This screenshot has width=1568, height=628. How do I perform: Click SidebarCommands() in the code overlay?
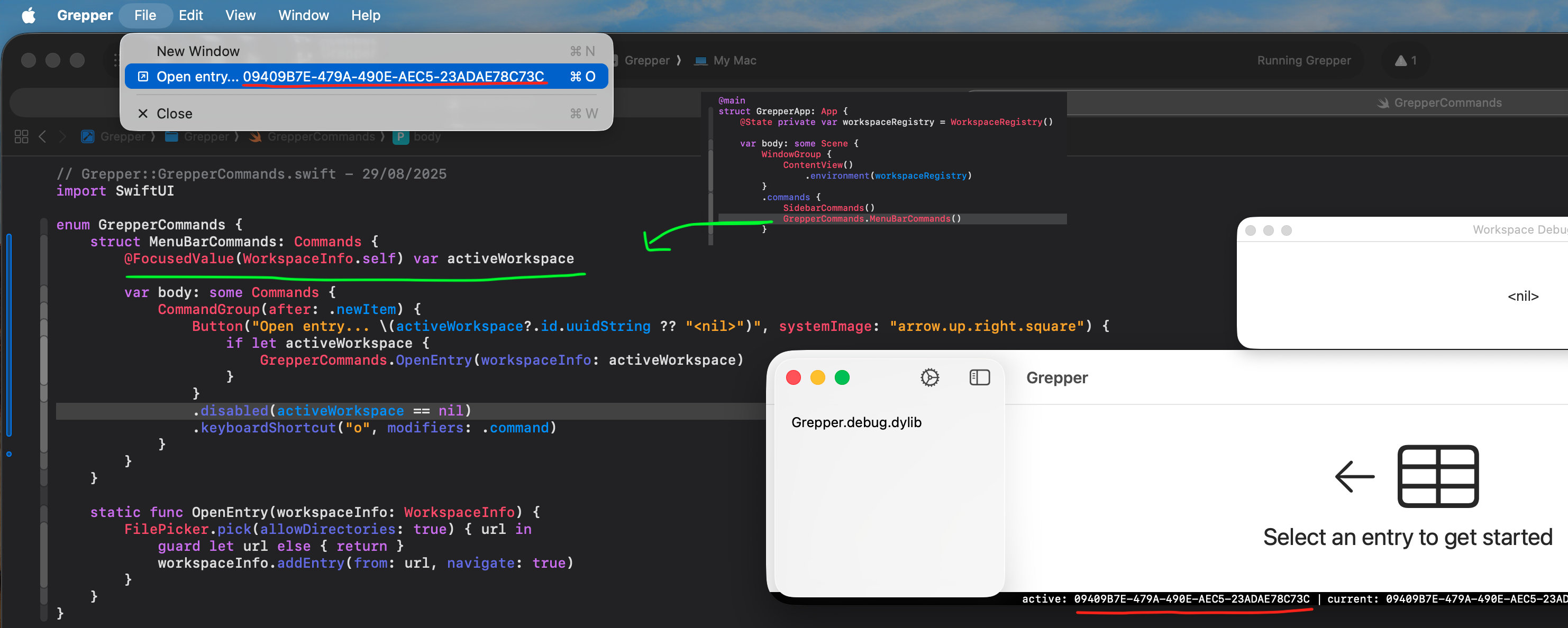(828, 208)
